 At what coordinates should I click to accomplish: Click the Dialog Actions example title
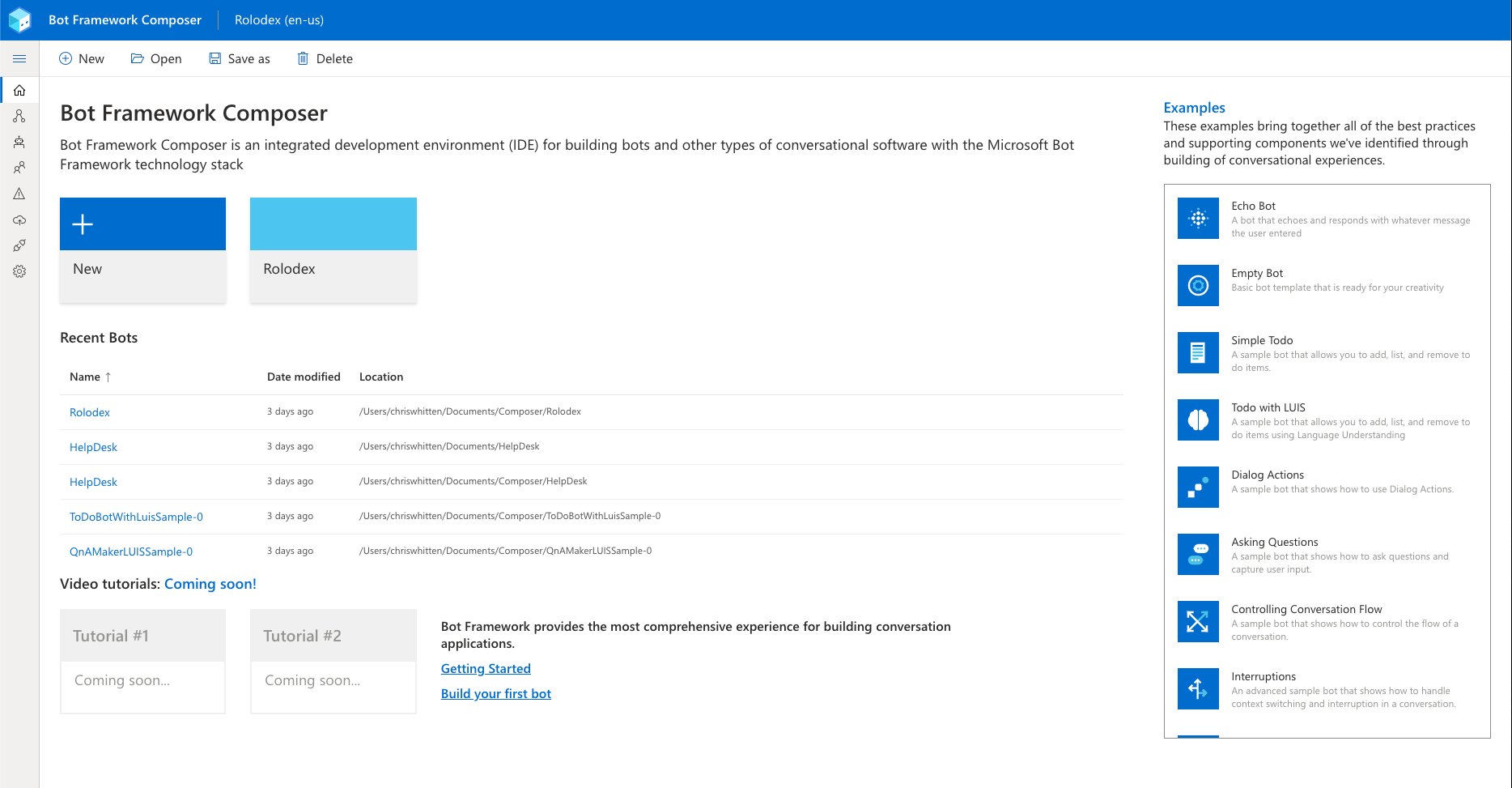tap(1268, 475)
